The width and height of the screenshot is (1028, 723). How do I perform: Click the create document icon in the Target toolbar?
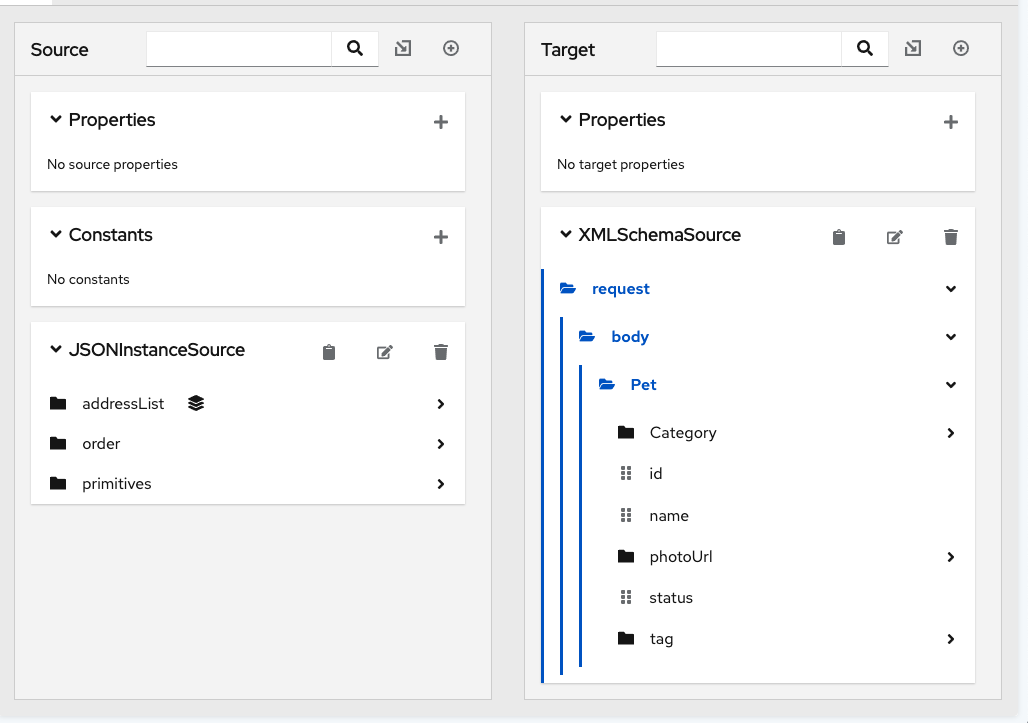click(x=960, y=47)
